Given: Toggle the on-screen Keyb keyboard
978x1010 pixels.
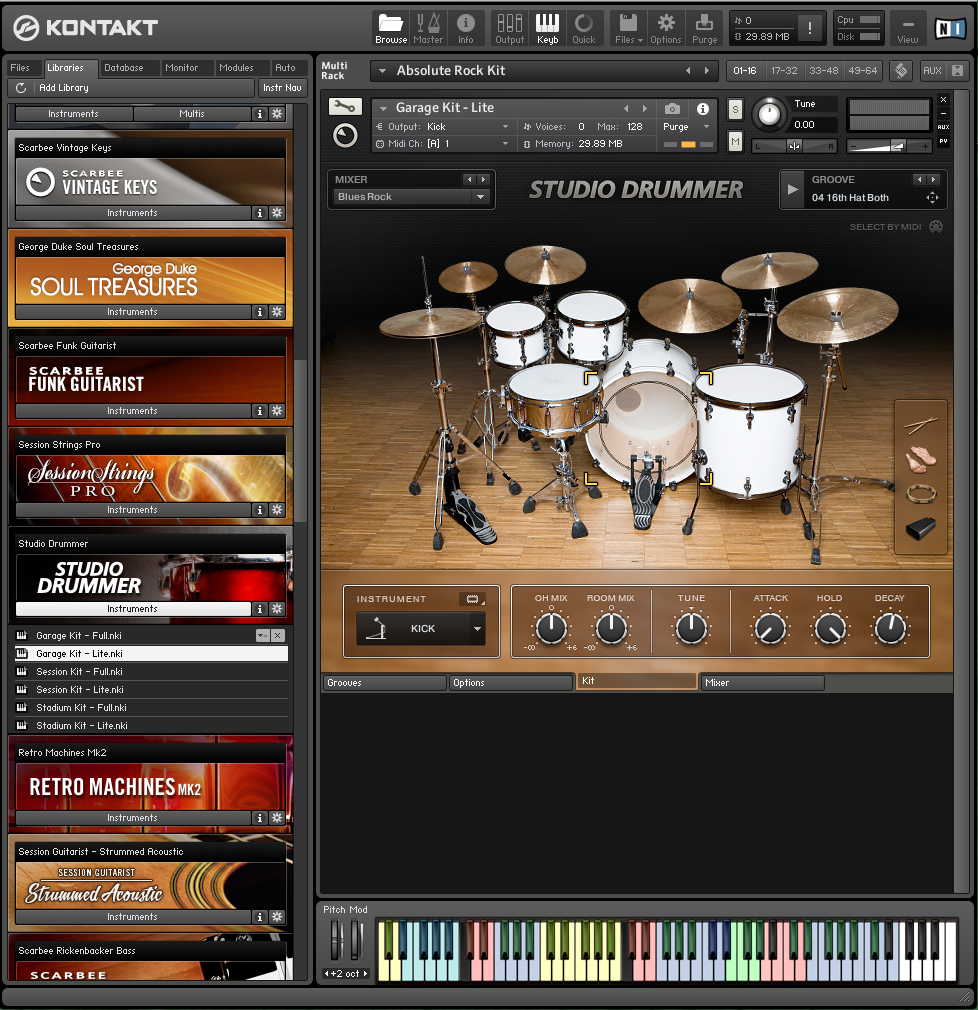Looking at the screenshot, I should click(547, 29).
